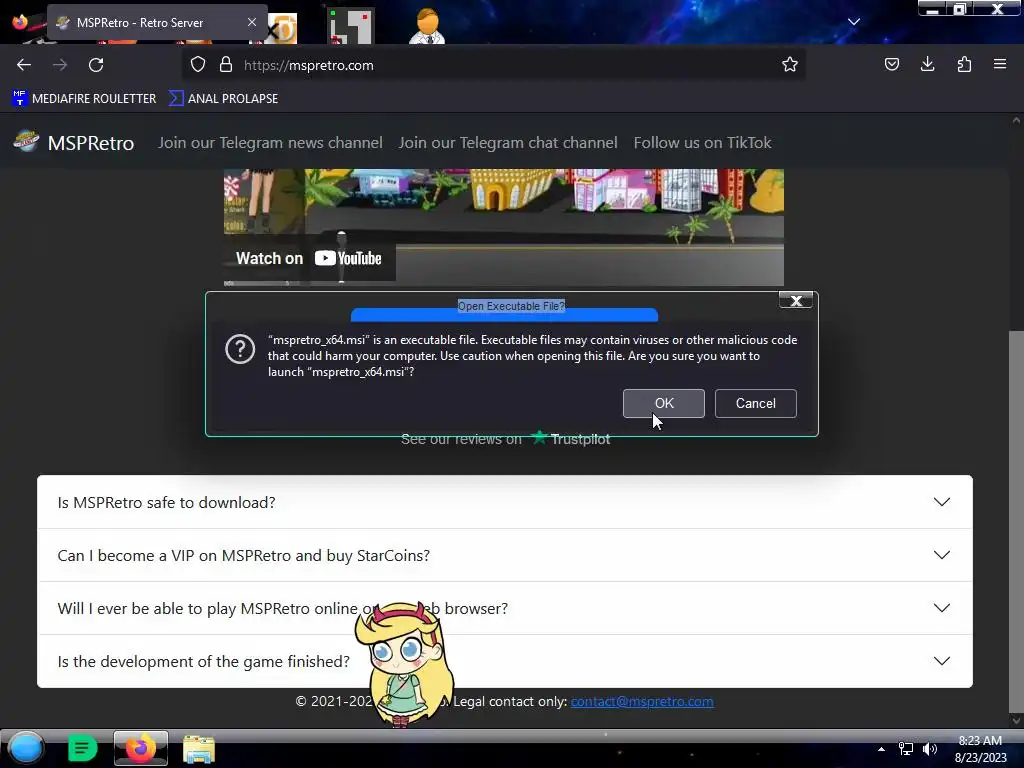Confirm launch with OK button
Screen dimensions: 1024x768
tap(664, 404)
